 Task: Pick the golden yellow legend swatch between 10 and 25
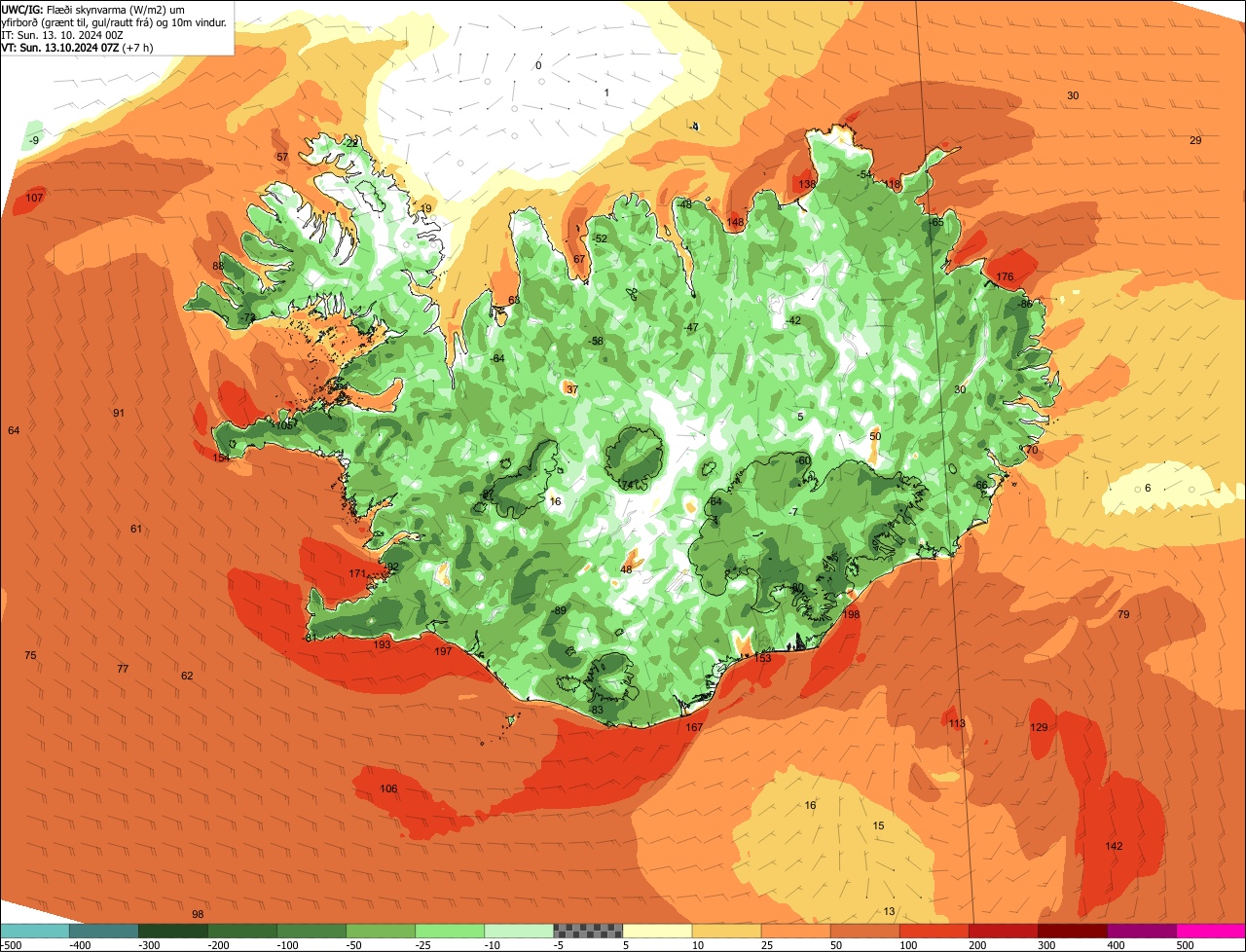click(726, 931)
